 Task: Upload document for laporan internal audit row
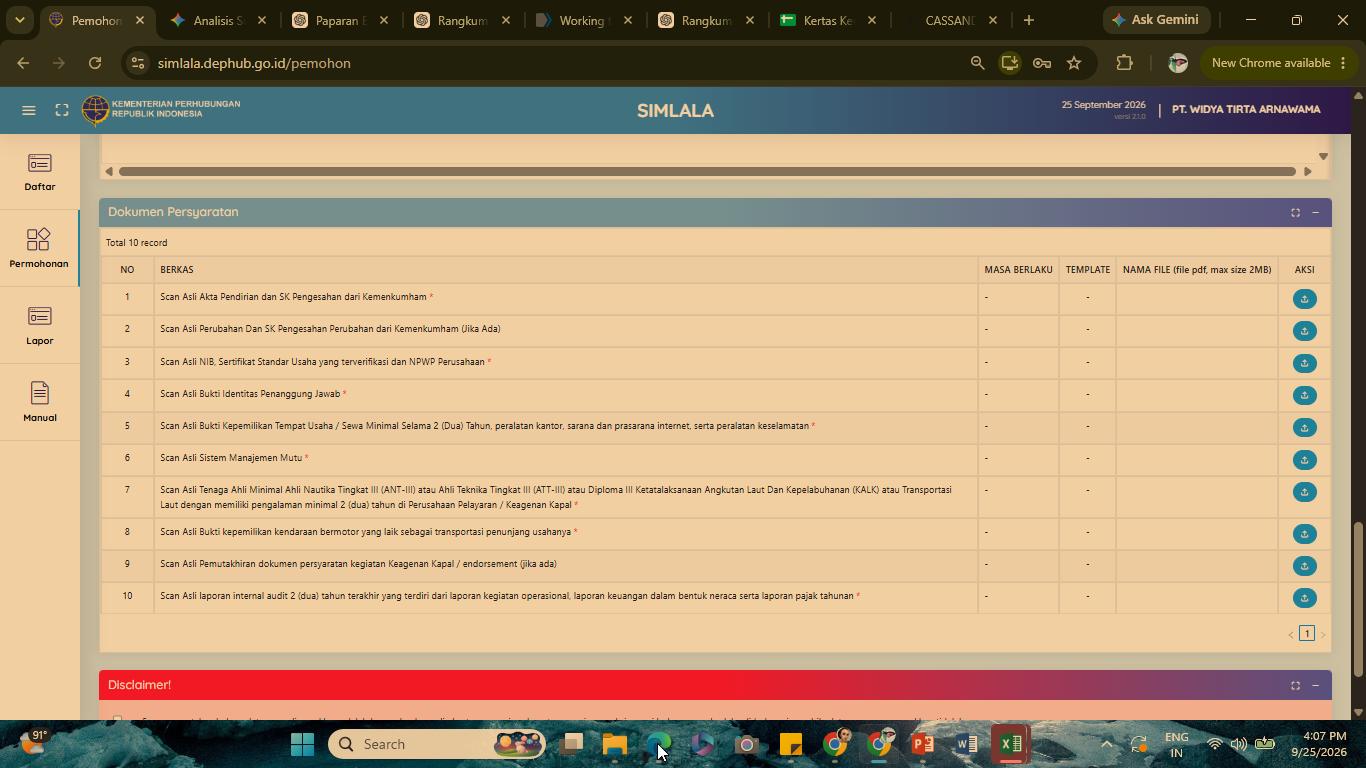tap(1304, 598)
